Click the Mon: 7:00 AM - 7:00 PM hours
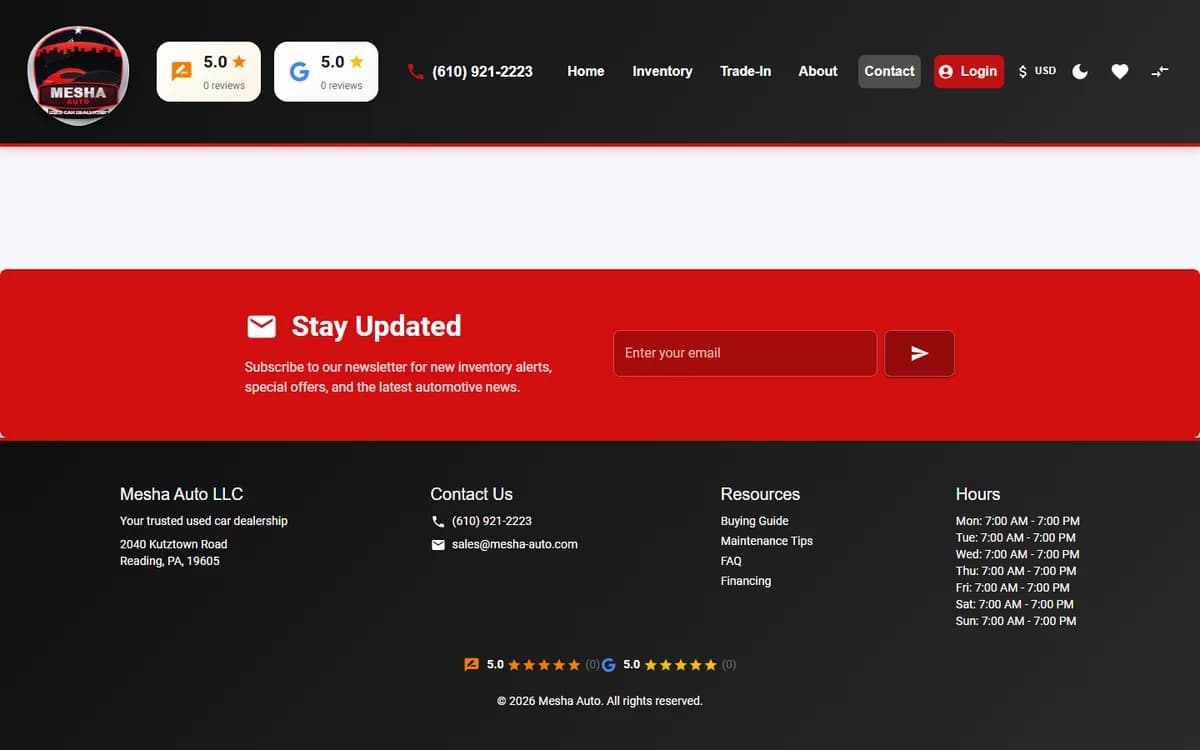Viewport: 1200px width, 750px height. coord(1018,521)
